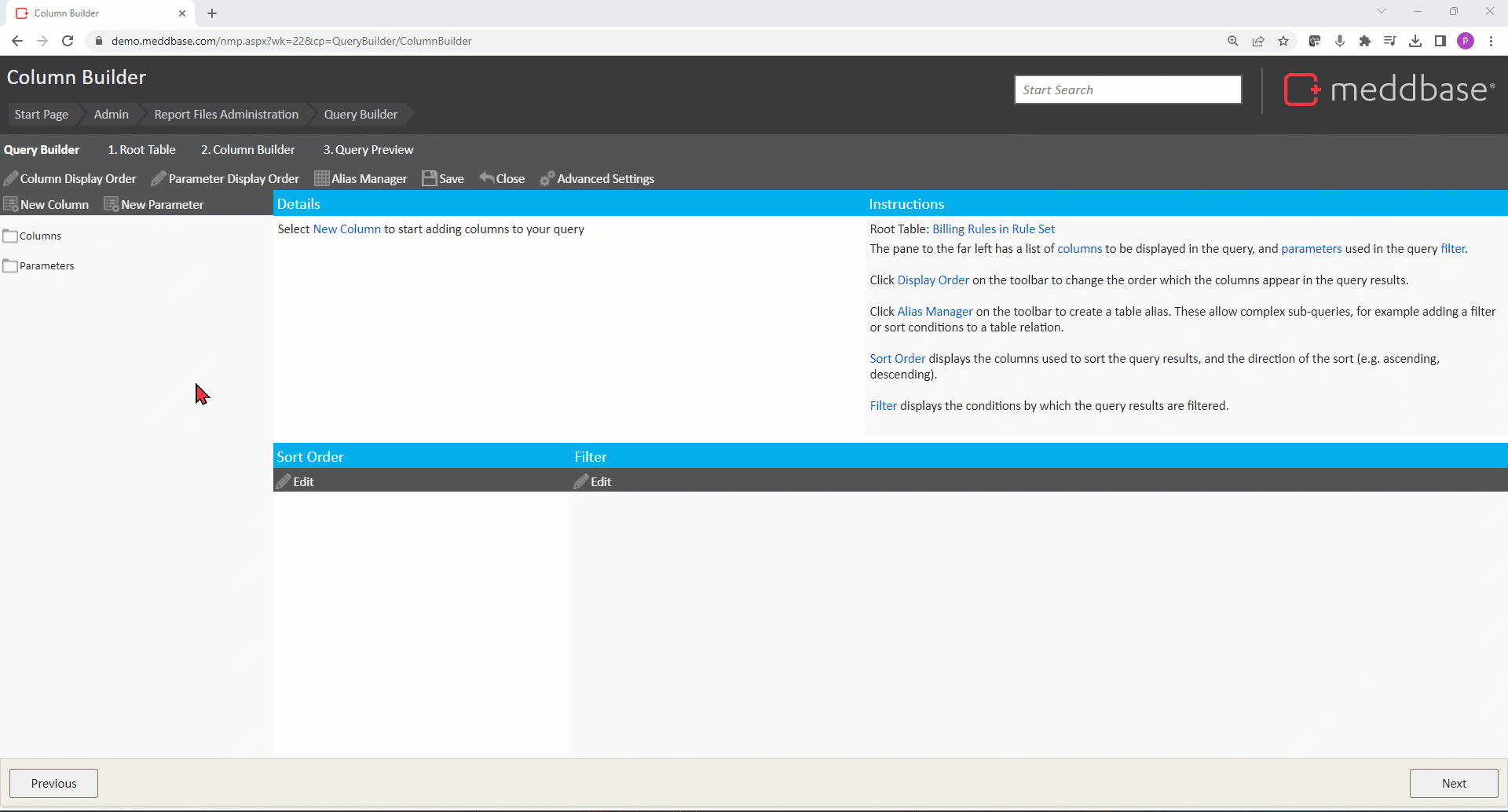Click the Save floppy disk icon

429,179
